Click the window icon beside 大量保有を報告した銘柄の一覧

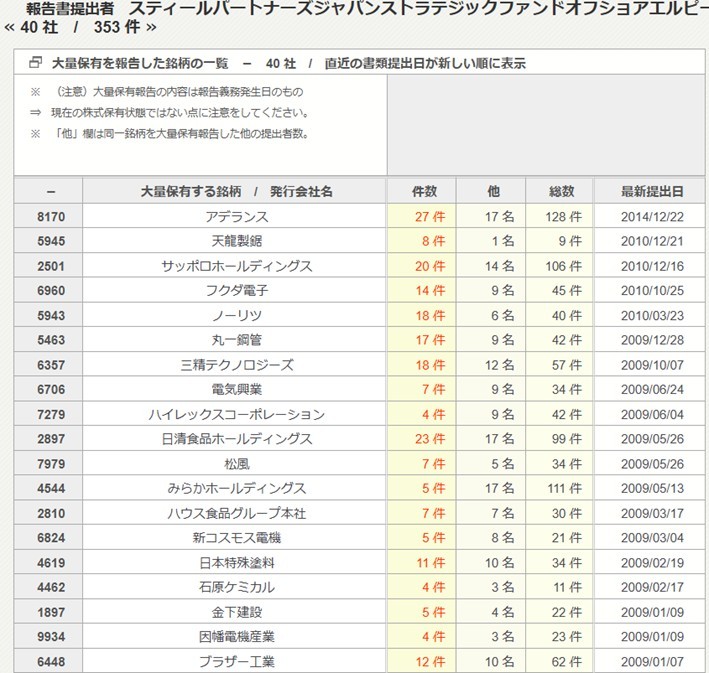pyautogui.click(x=35, y=63)
